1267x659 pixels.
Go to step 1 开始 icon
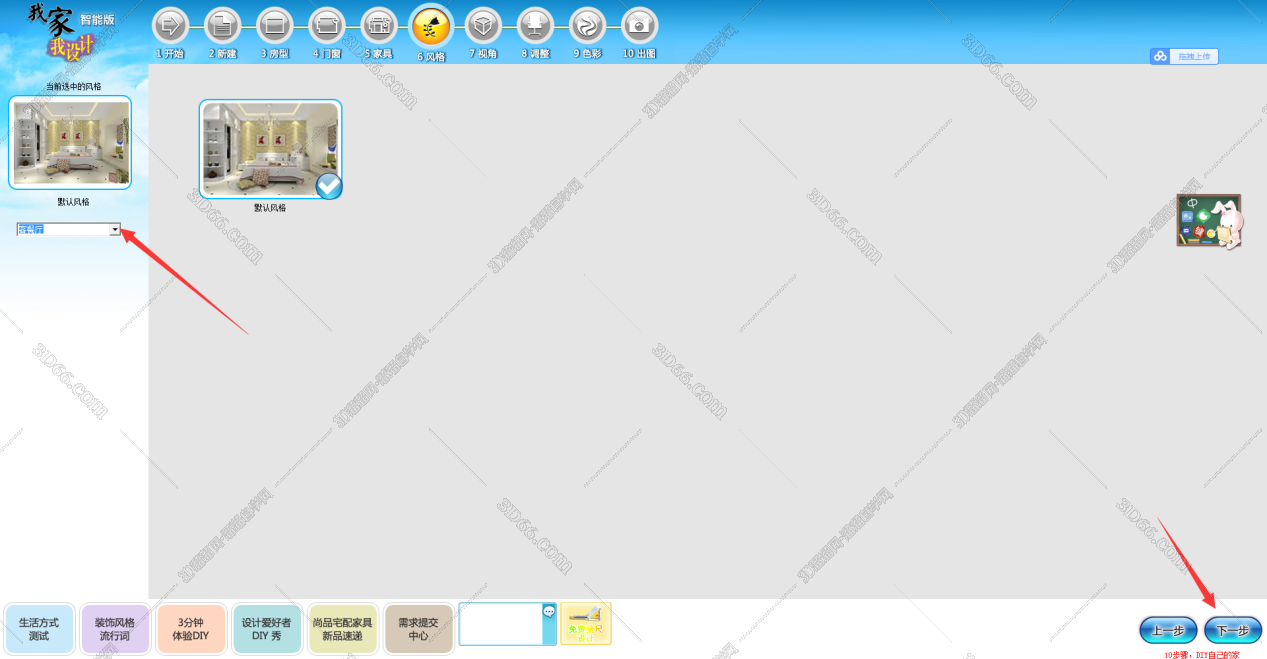[170, 26]
